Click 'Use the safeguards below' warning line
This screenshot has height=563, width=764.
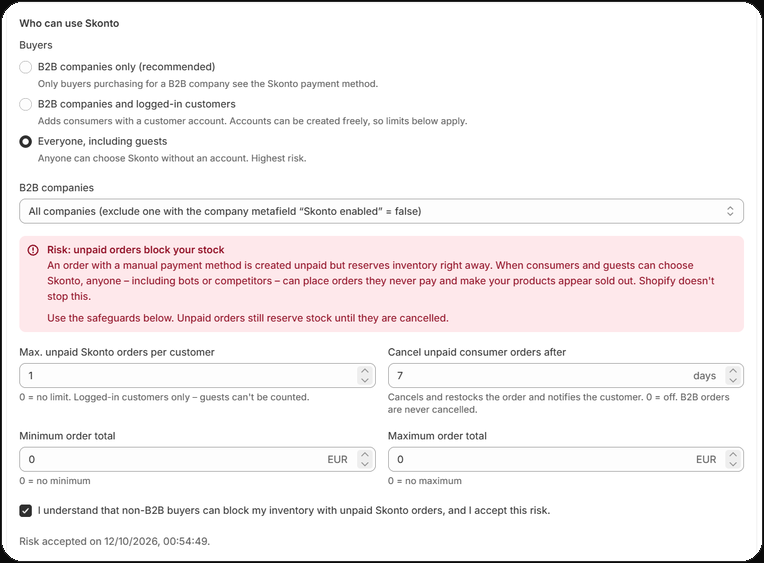(248, 318)
